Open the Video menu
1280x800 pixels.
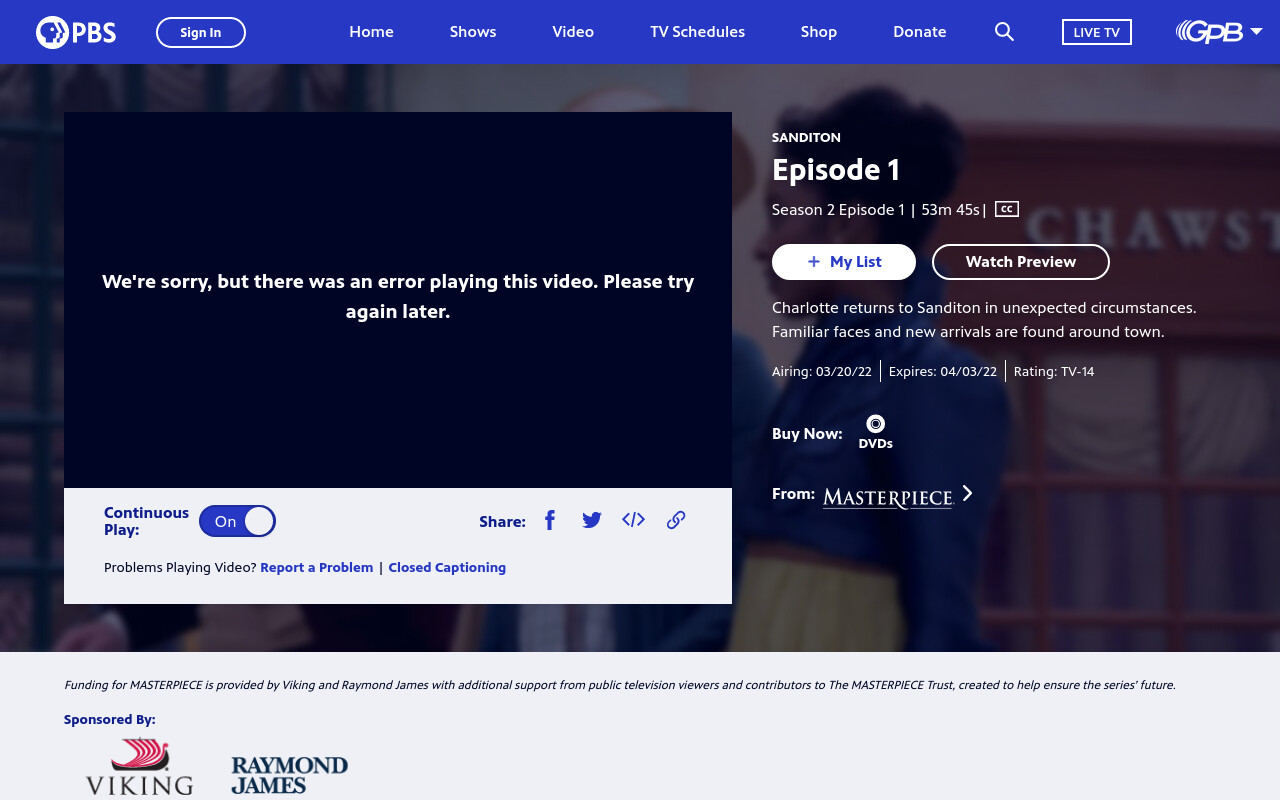[x=573, y=32]
